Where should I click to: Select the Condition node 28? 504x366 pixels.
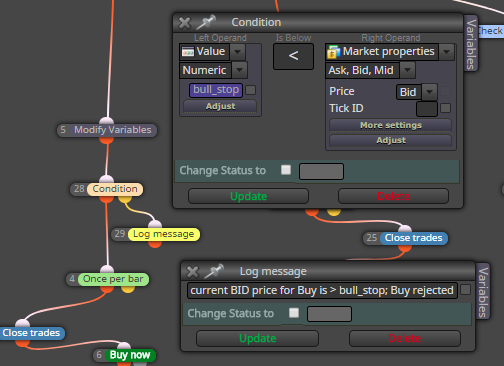coord(107,189)
